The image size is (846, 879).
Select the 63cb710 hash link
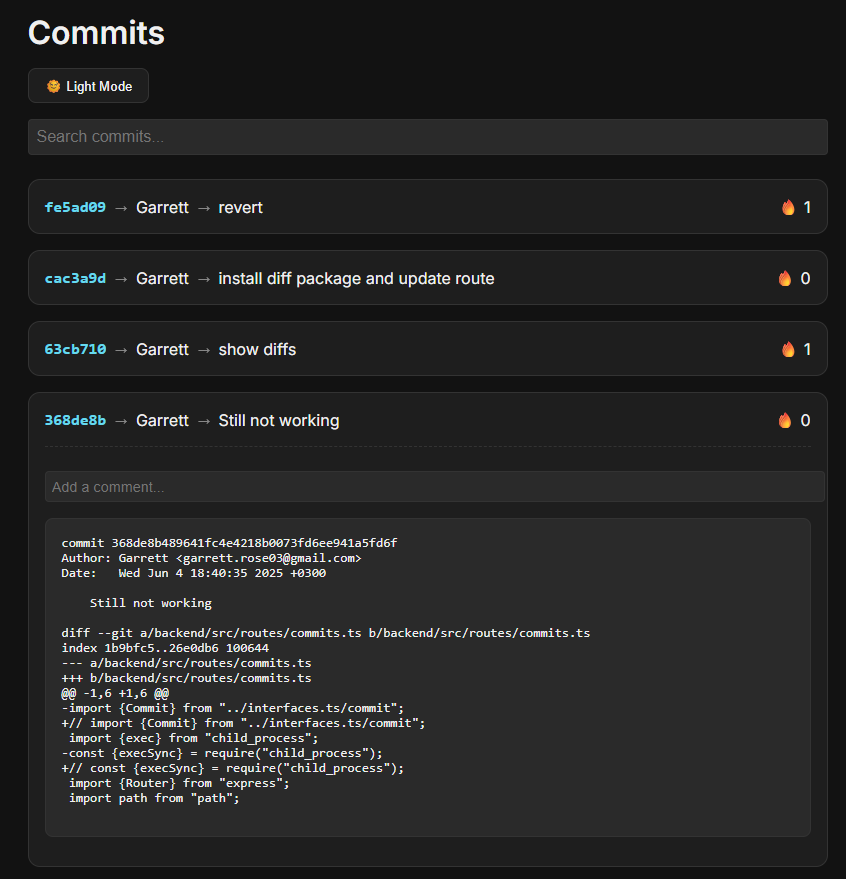point(73,349)
